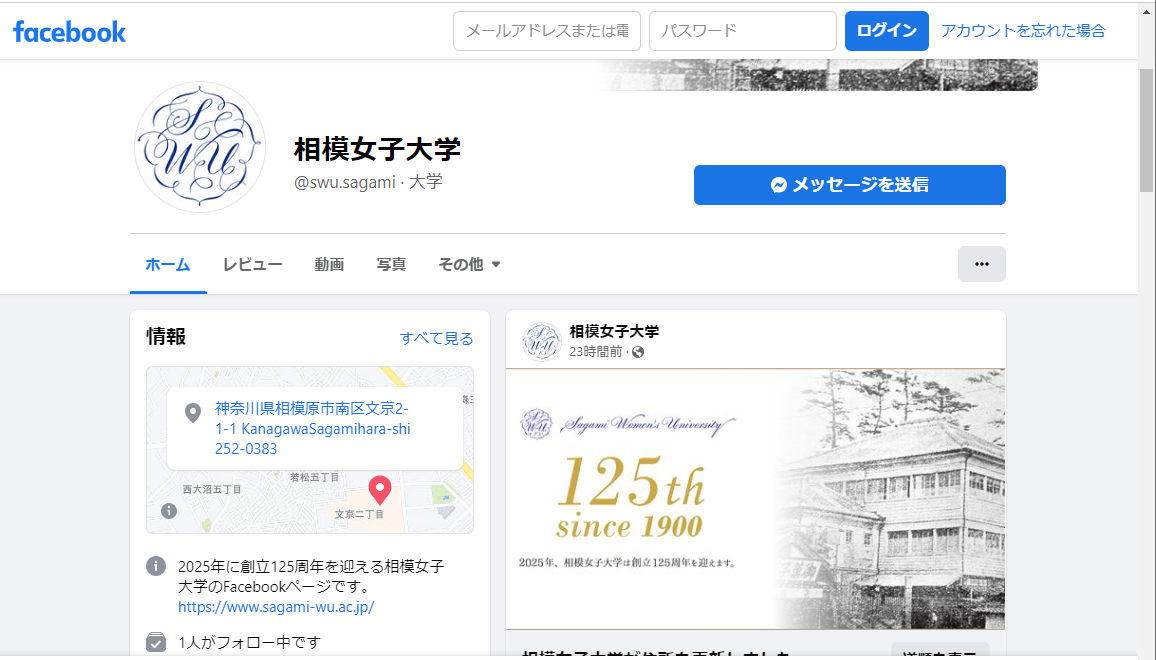
Task: Click the post author's small avatar
Action: click(541, 341)
